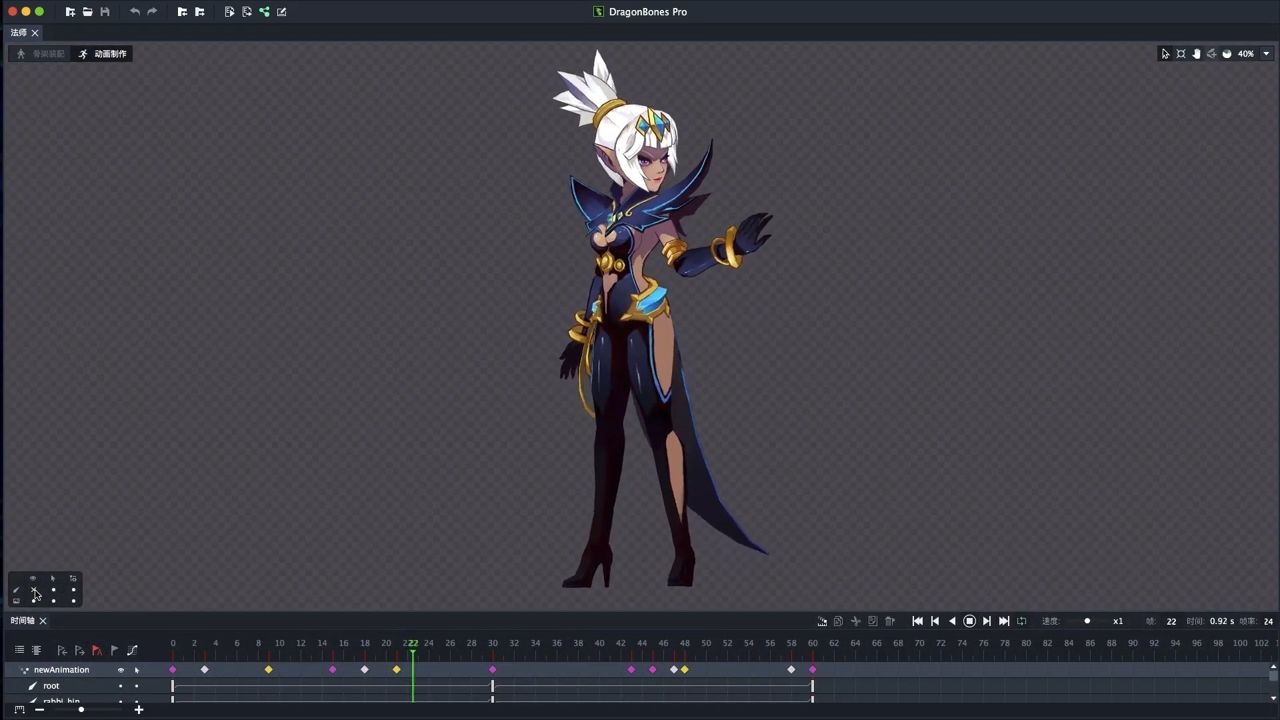Click the delete trash icon near playback controls
Image resolution: width=1280 pixels, height=720 pixels.
point(890,621)
